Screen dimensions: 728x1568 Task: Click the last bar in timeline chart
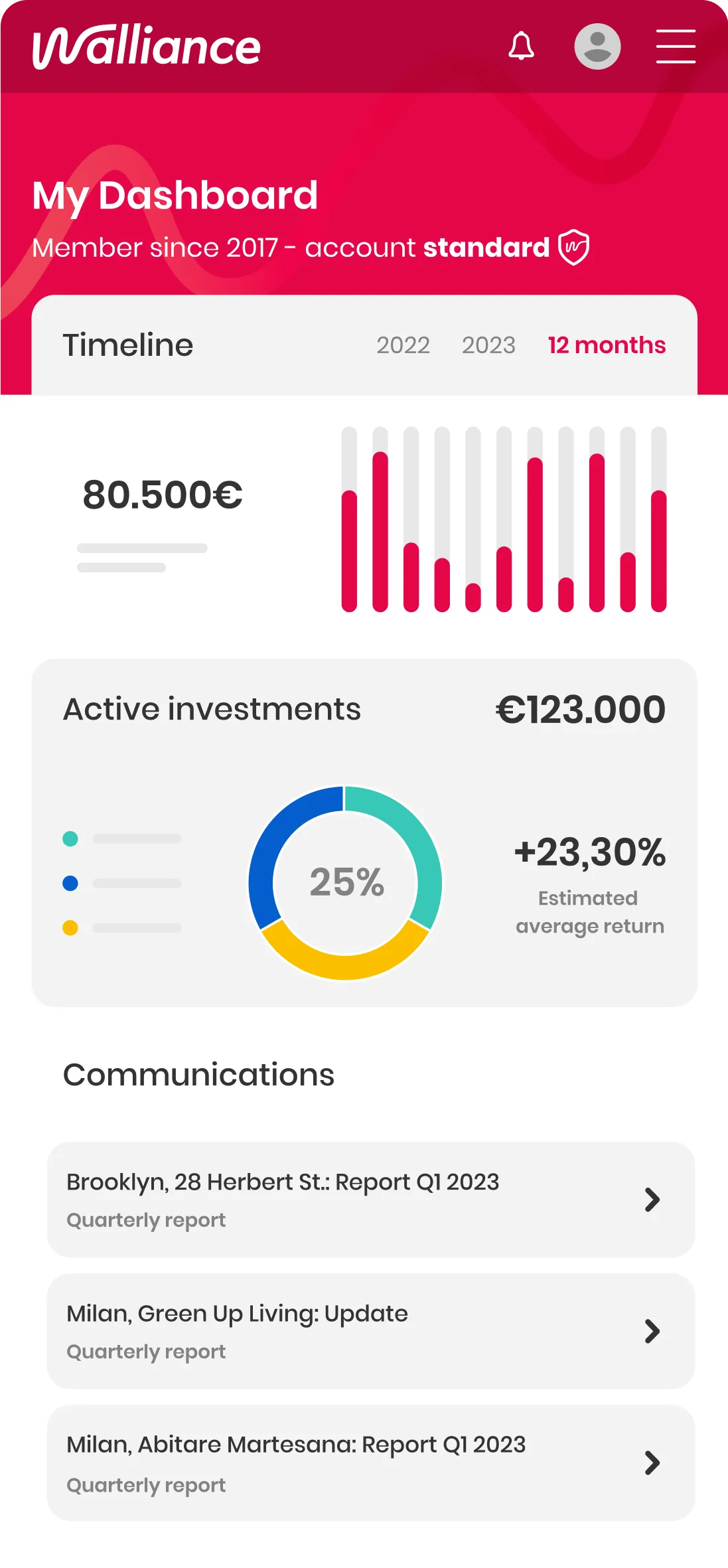658,551
